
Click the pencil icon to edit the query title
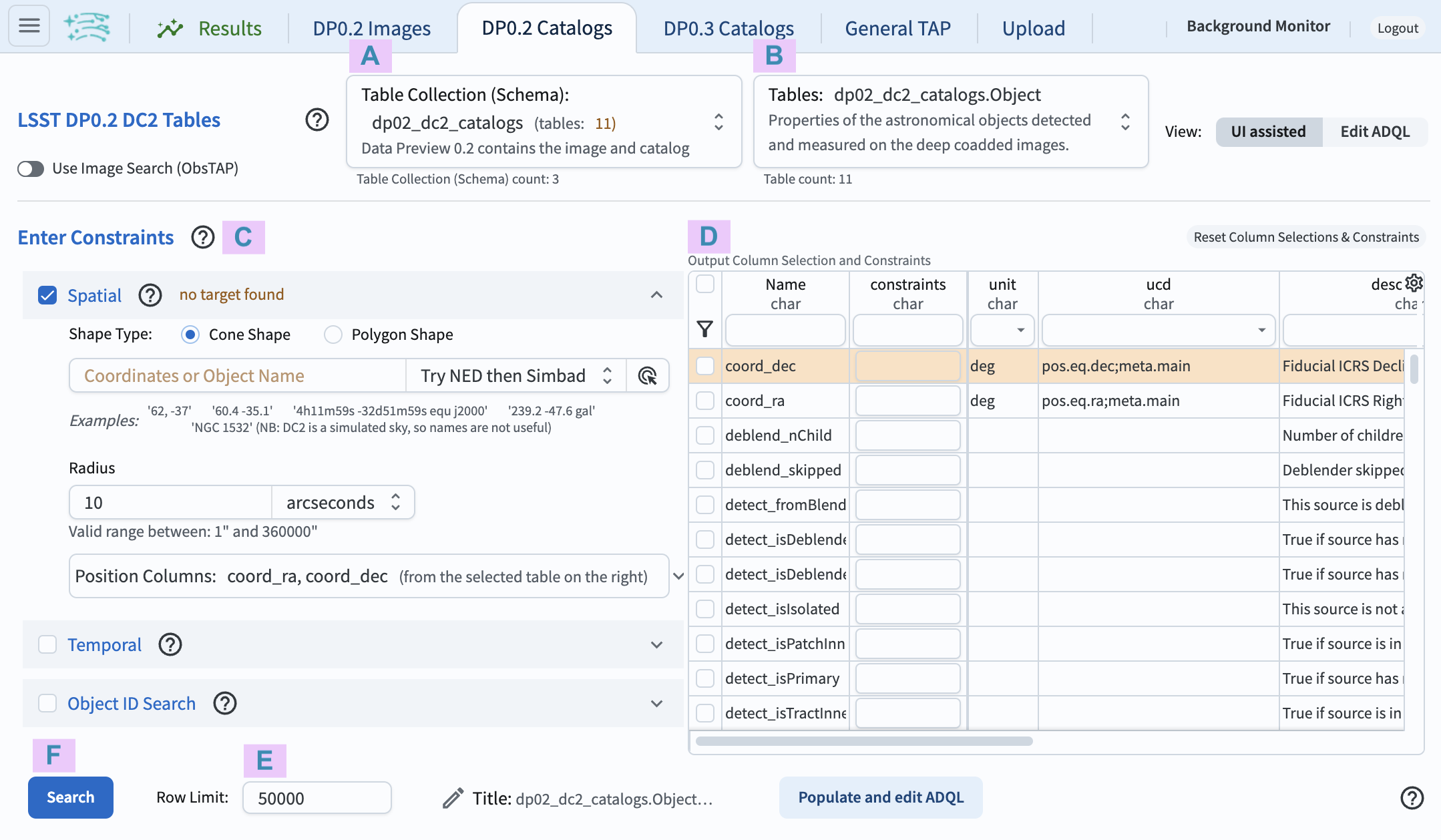(x=455, y=797)
